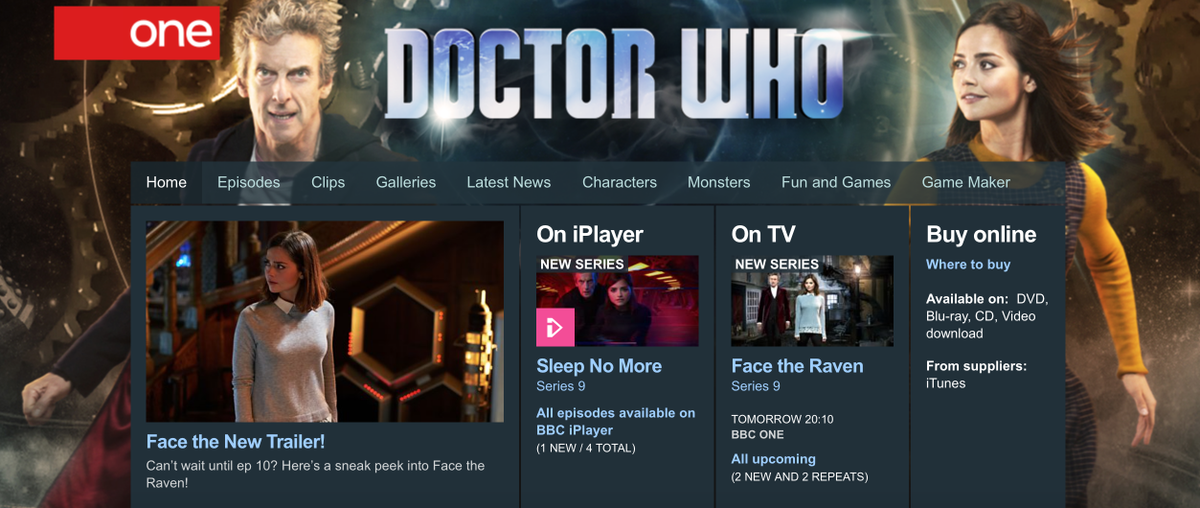Go to the Episodes tab
Screen dimensions: 1200x508
[x=249, y=182]
